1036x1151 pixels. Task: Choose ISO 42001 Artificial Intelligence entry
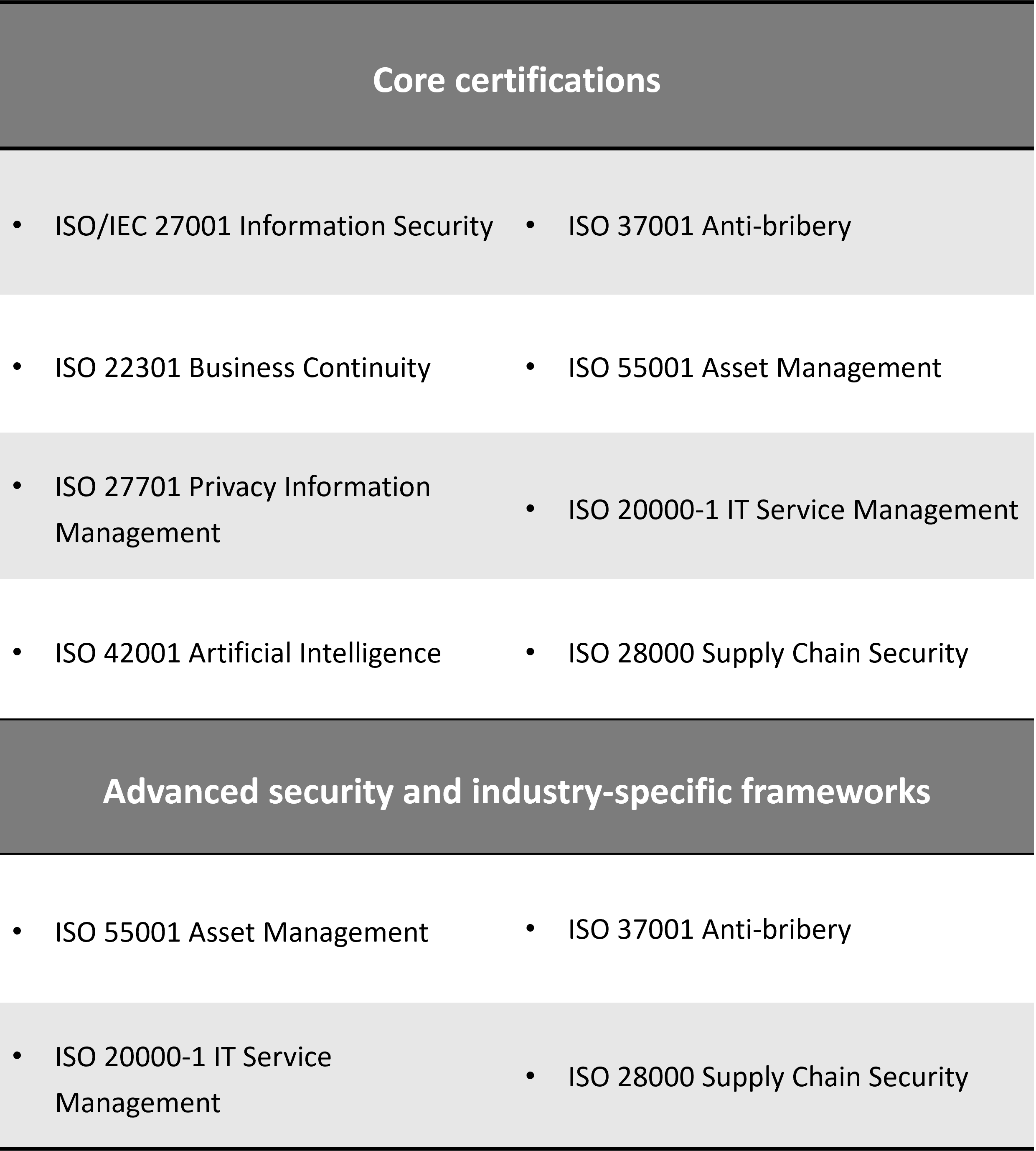pos(248,653)
